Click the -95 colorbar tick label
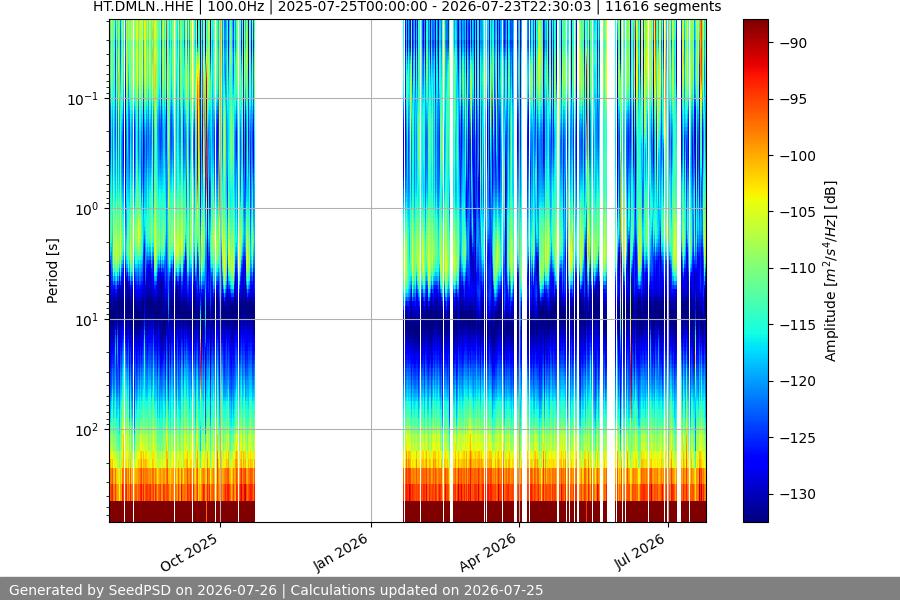The width and height of the screenshot is (900, 600). coord(794,99)
